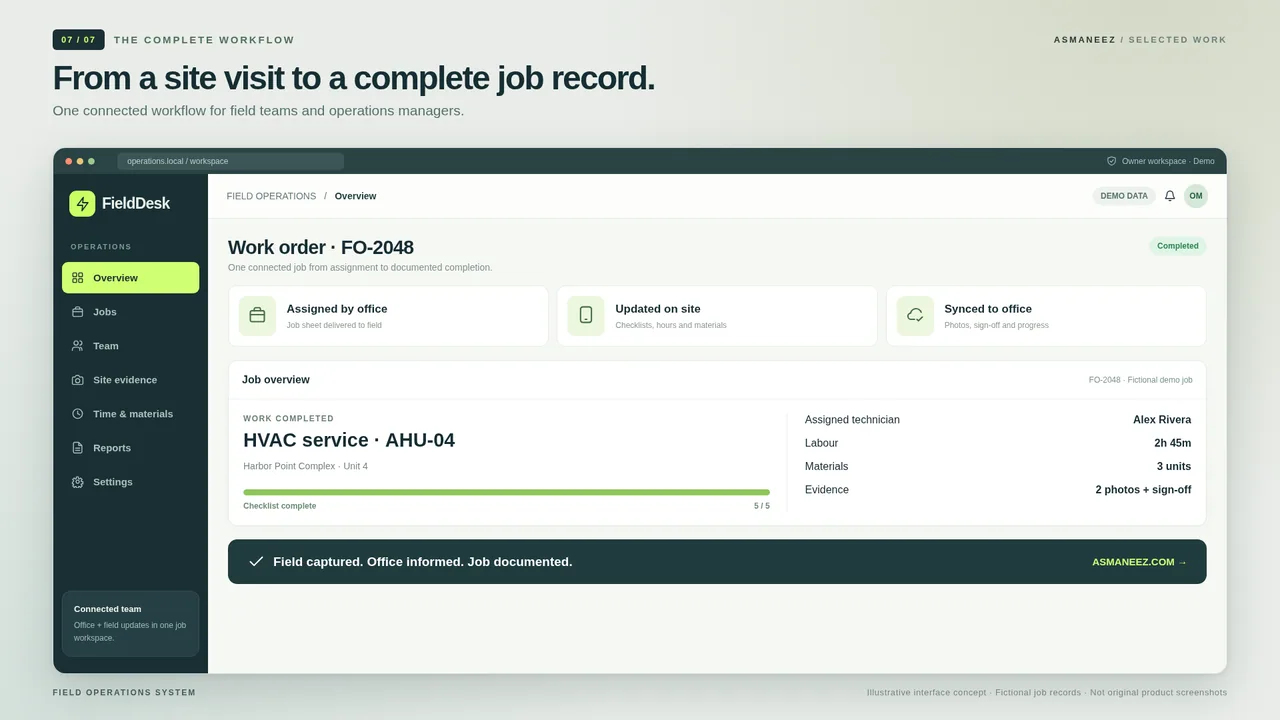Click the DEMO DATA badge
This screenshot has height=720, width=1280.
coord(1124,196)
